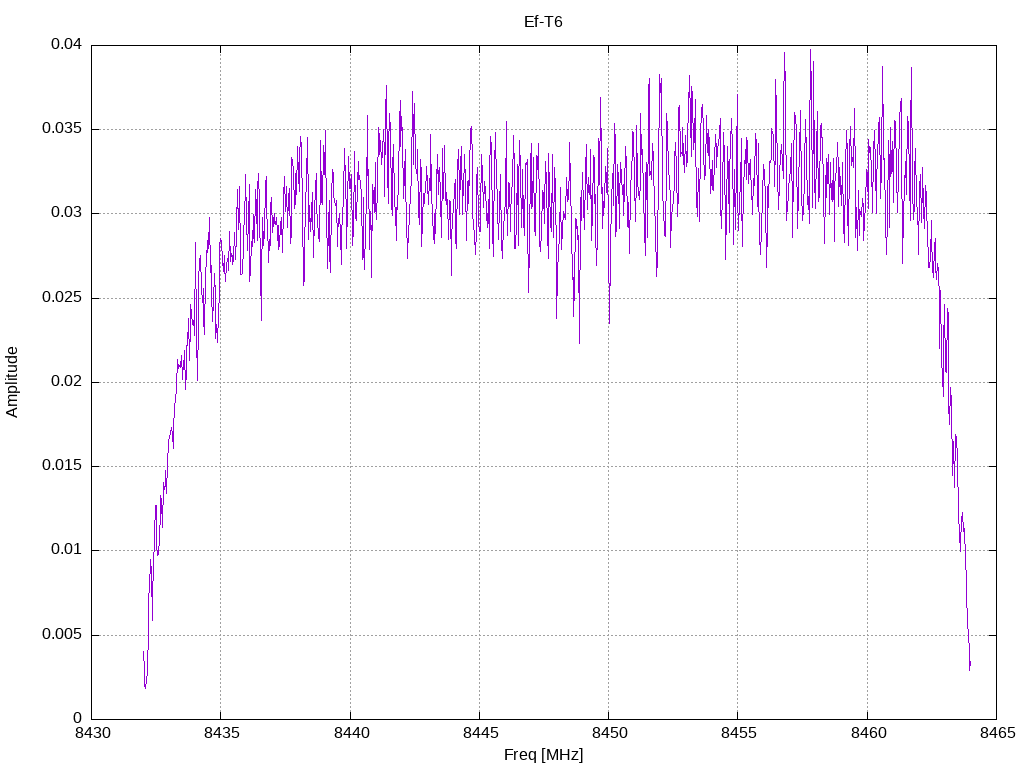The height and width of the screenshot is (768, 1024).
Task: Click the x-axis tick label 8440
Action: (x=351, y=733)
